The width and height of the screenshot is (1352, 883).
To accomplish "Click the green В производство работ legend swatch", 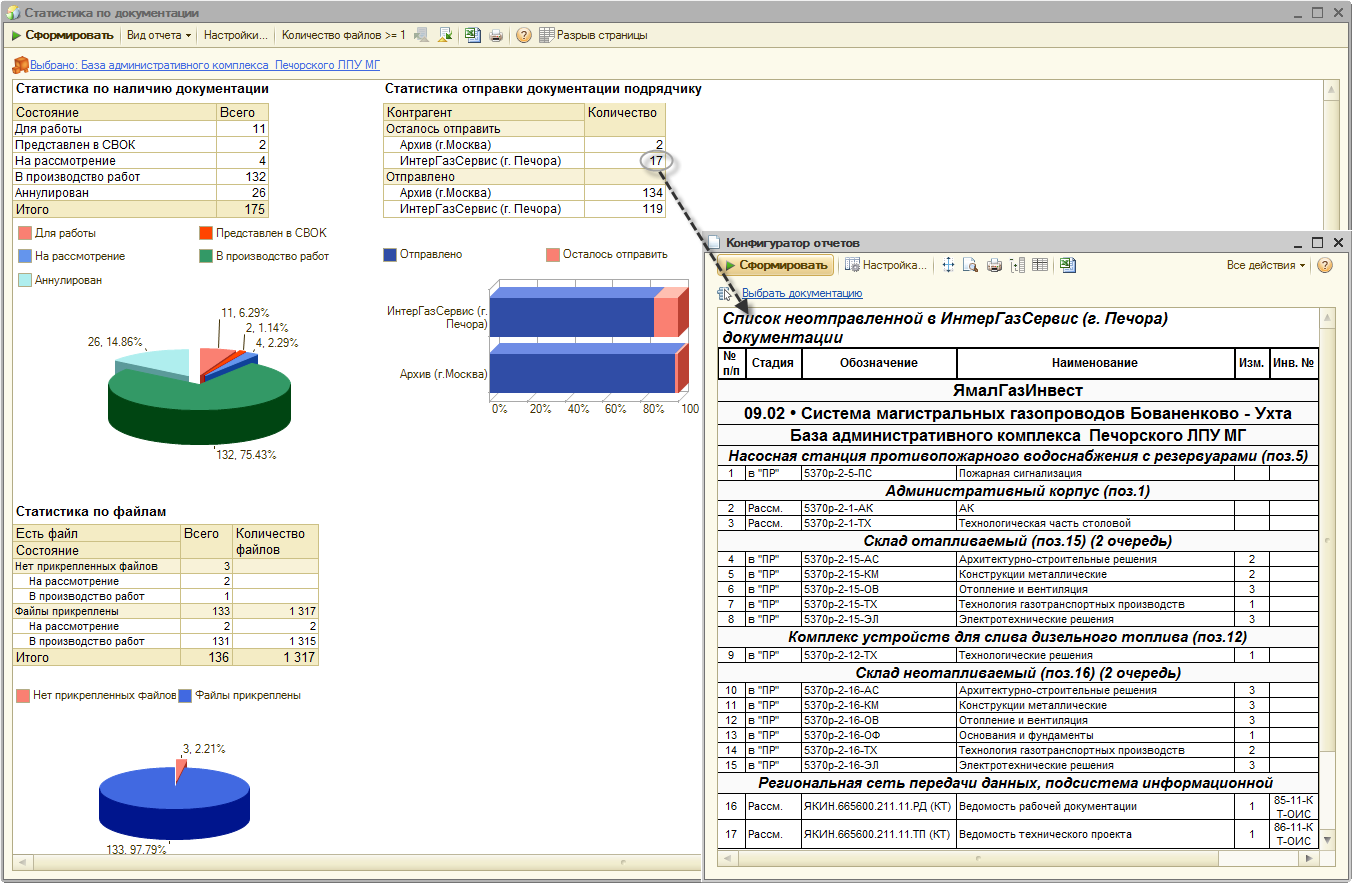I will pos(208,256).
